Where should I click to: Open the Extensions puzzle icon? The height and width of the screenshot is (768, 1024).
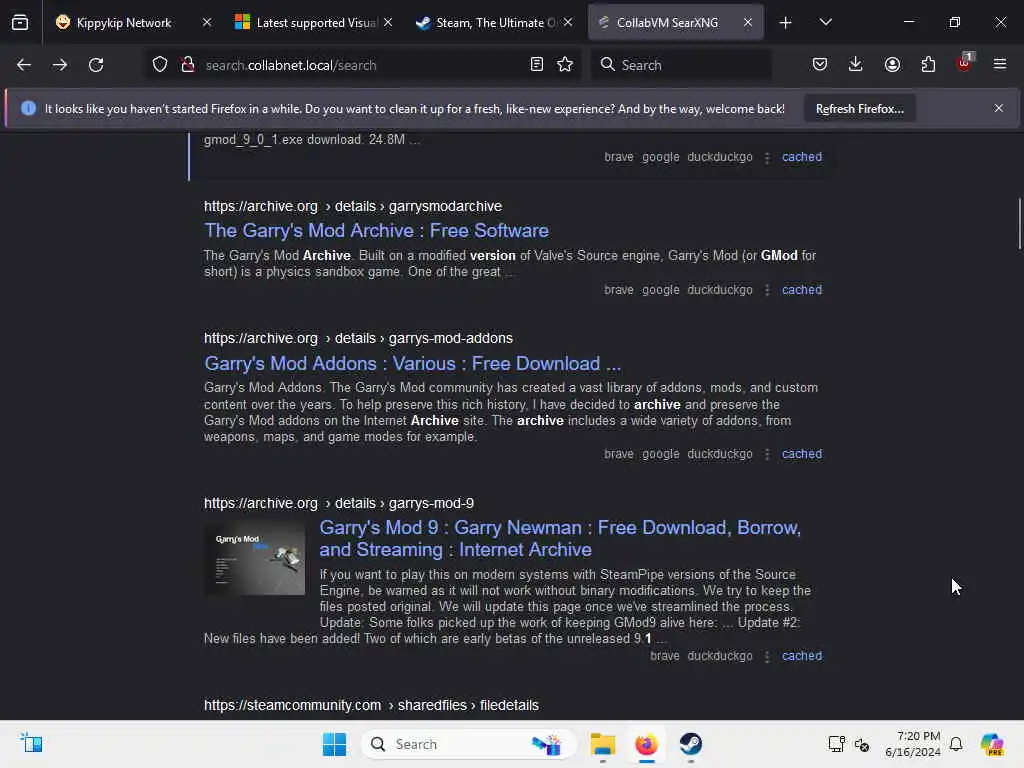(928, 64)
